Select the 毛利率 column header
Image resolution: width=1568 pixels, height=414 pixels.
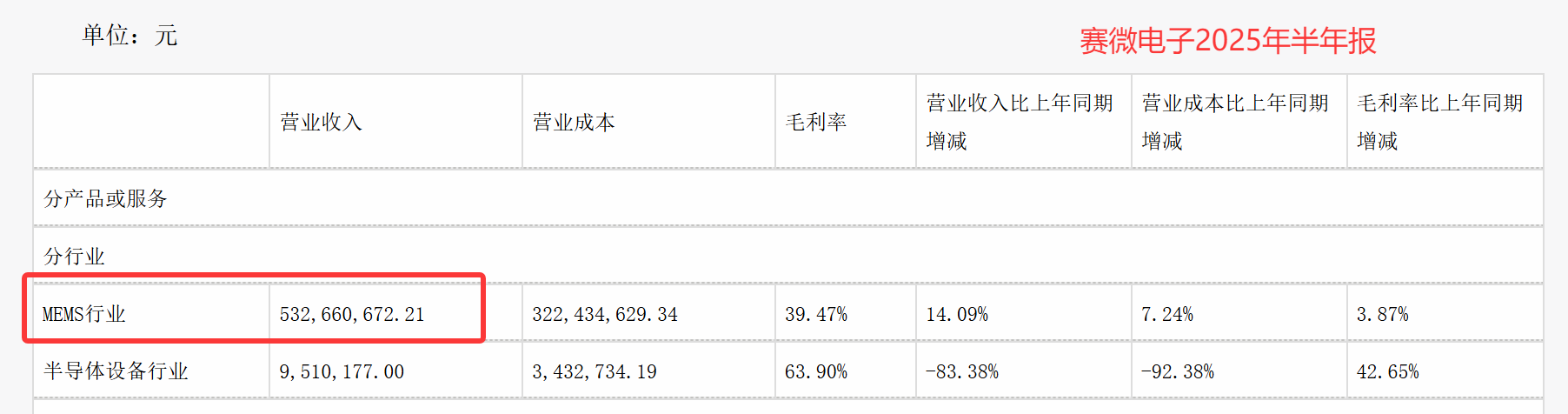pos(816,122)
